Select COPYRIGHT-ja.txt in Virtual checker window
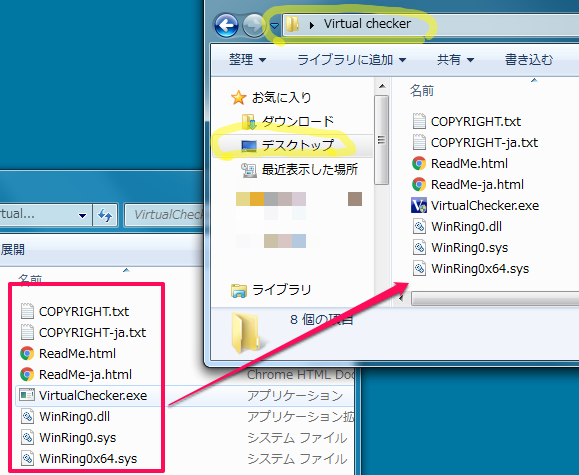579x475 pixels. click(x=484, y=143)
